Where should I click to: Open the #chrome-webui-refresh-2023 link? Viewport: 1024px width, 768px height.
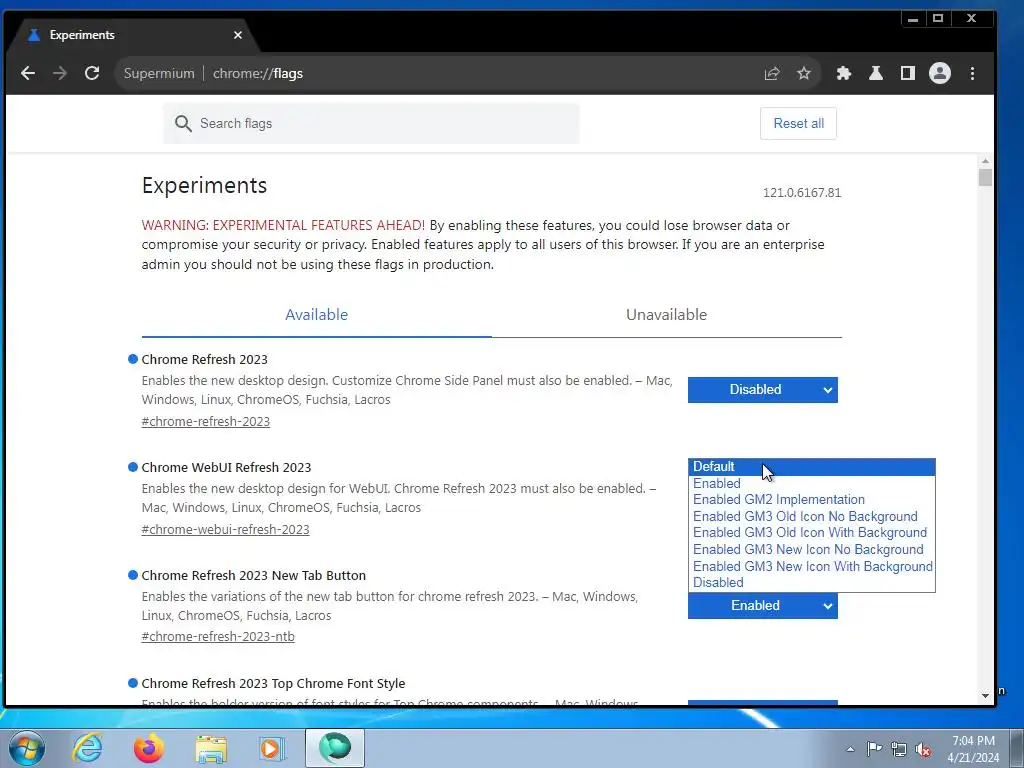(225, 530)
